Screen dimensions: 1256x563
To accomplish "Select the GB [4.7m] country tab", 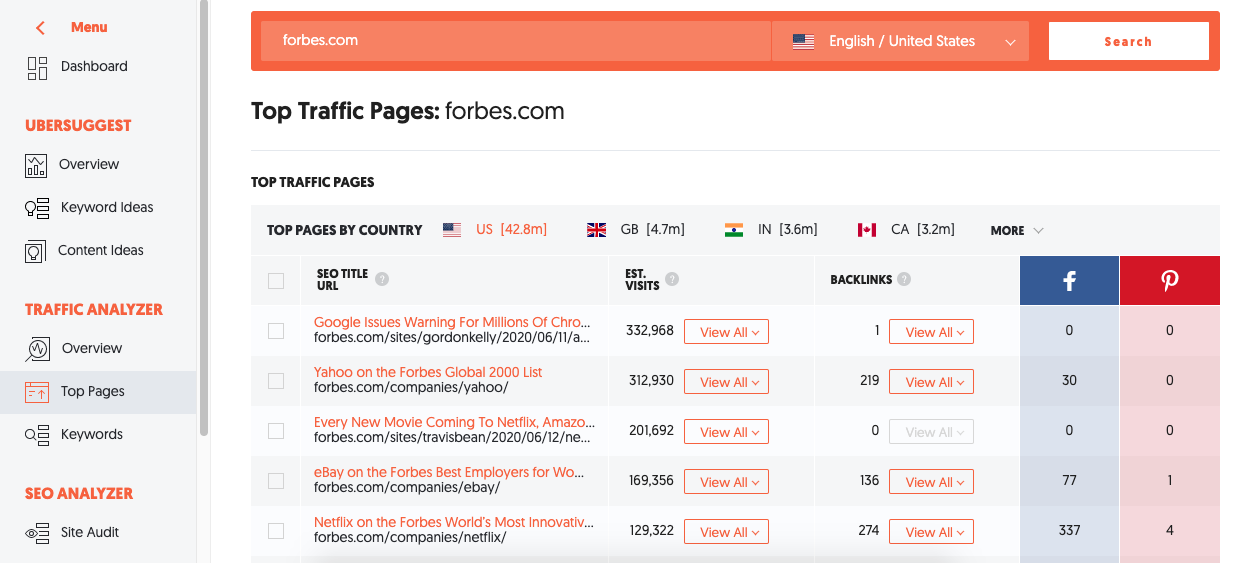I will click(x=636, y=230).
